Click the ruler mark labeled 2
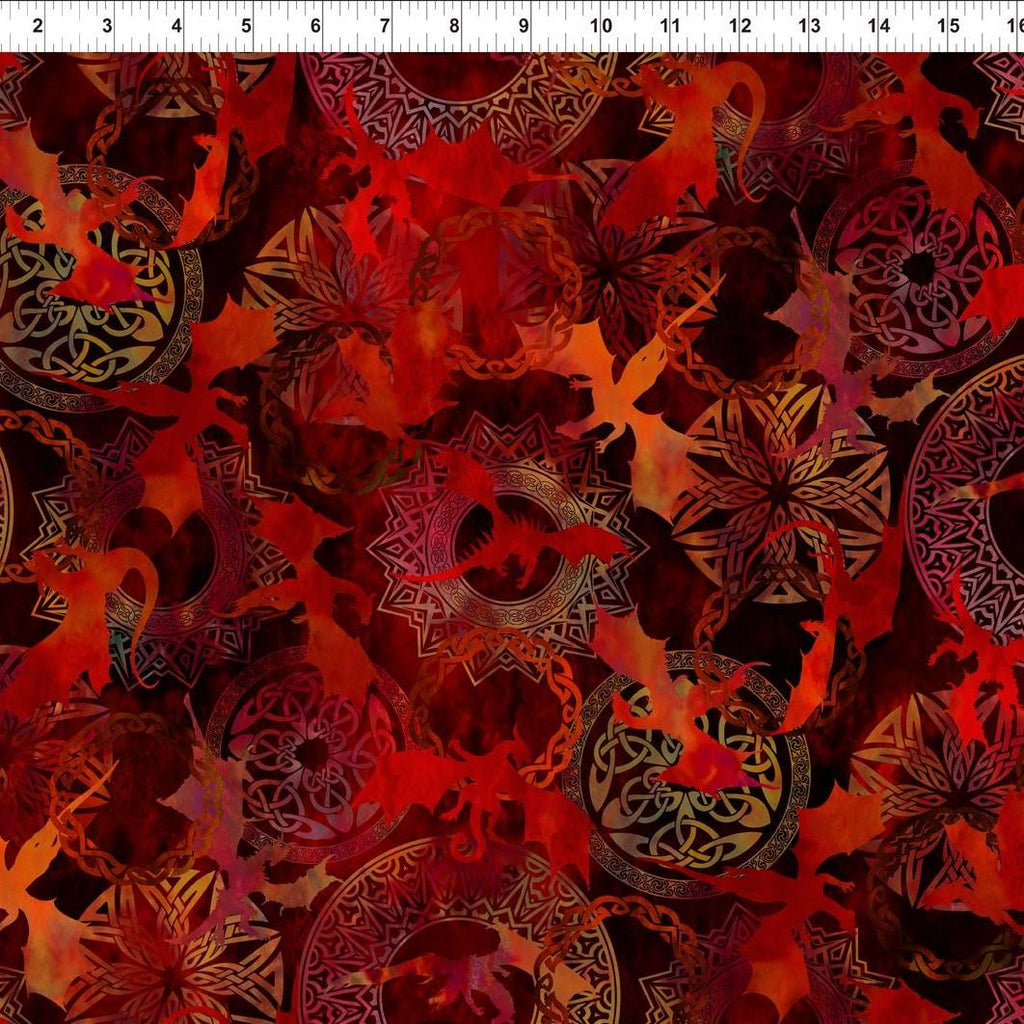Image resolution: width=1024 pixels, height=1024 pixels. (x=37, y=26)
